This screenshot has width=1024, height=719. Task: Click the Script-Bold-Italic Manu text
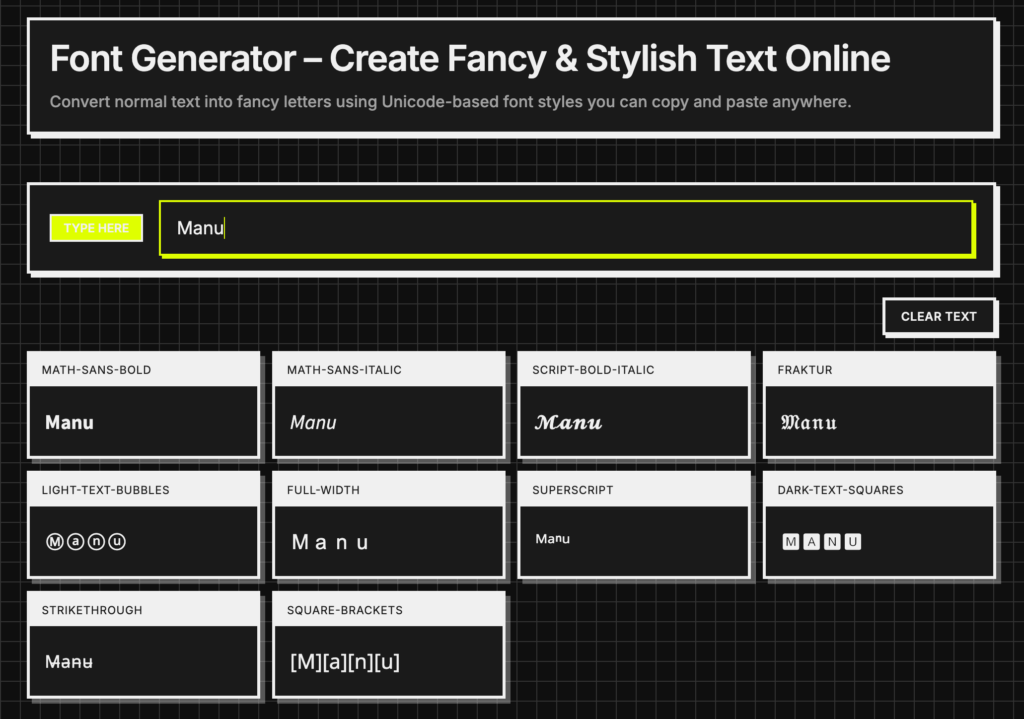coord(568,423)
